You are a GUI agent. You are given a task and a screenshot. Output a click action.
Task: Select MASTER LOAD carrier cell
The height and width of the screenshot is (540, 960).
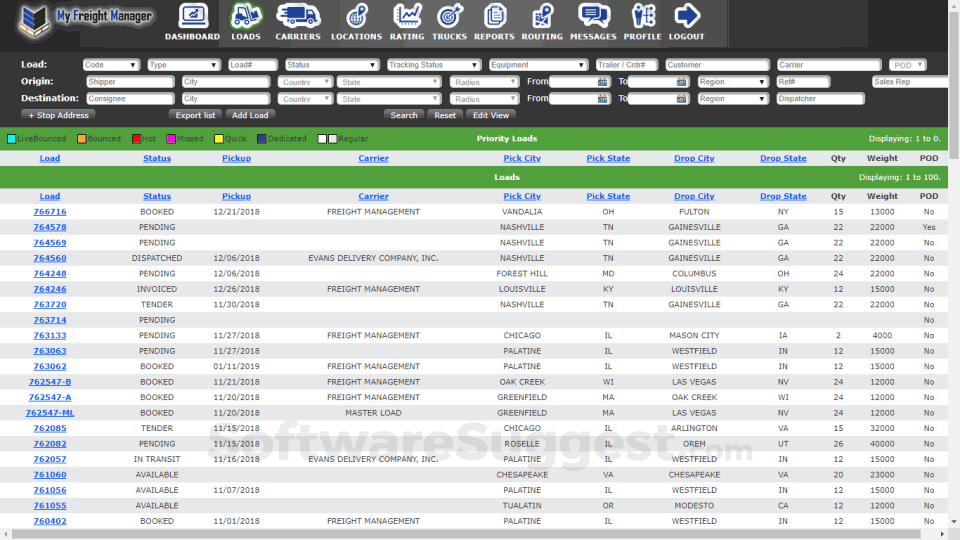click(373, 413)
